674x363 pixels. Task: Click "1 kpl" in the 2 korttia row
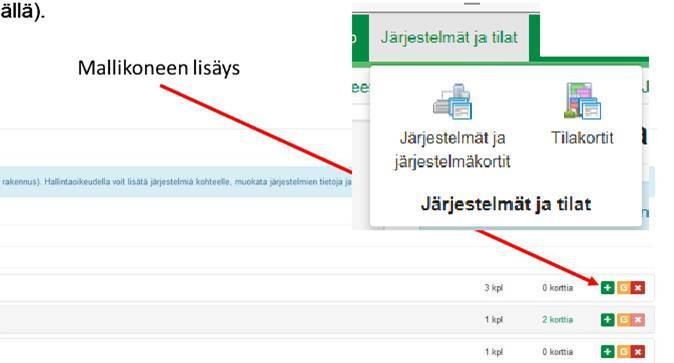click(x=493, y=320)
